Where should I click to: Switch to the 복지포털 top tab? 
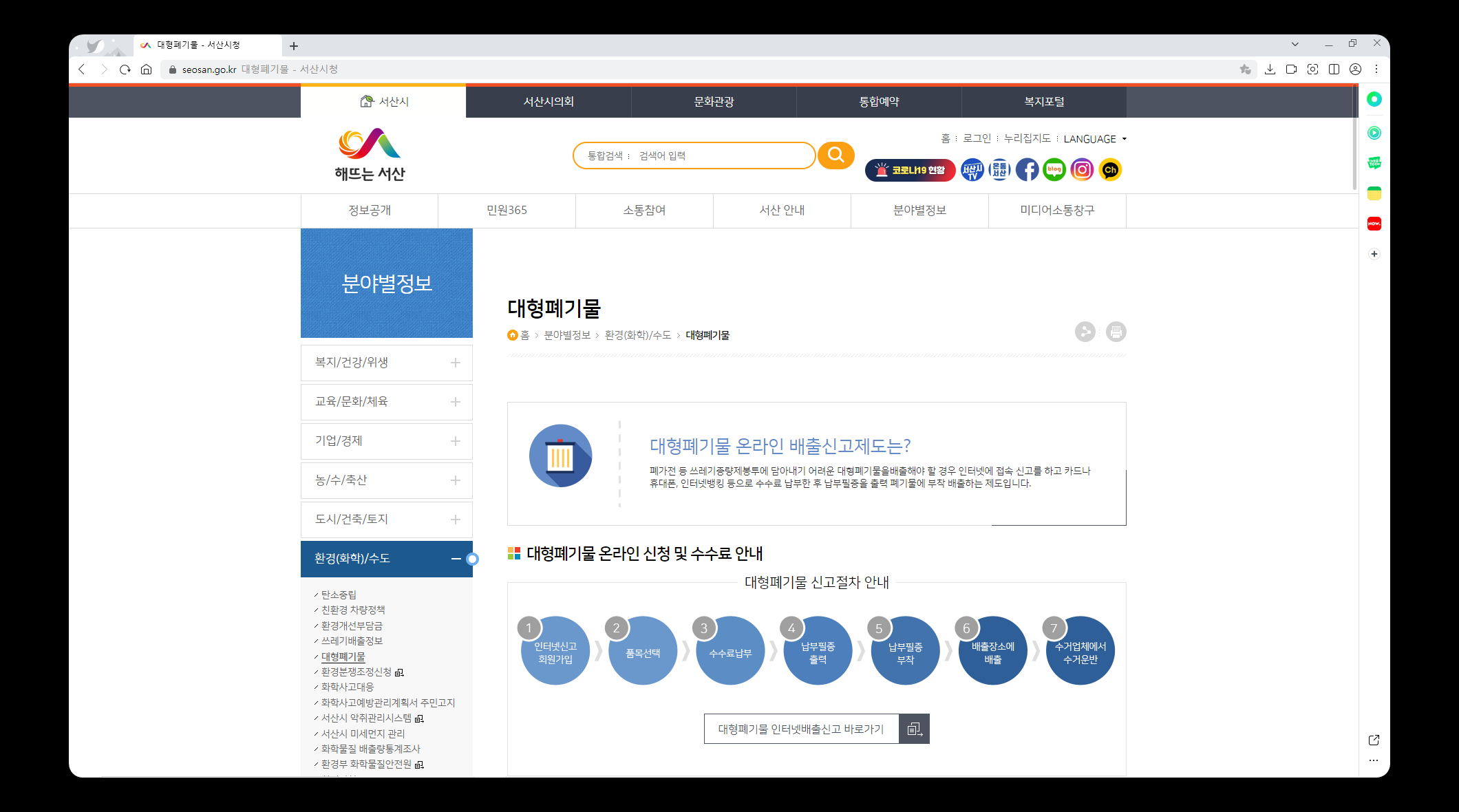1044,102
